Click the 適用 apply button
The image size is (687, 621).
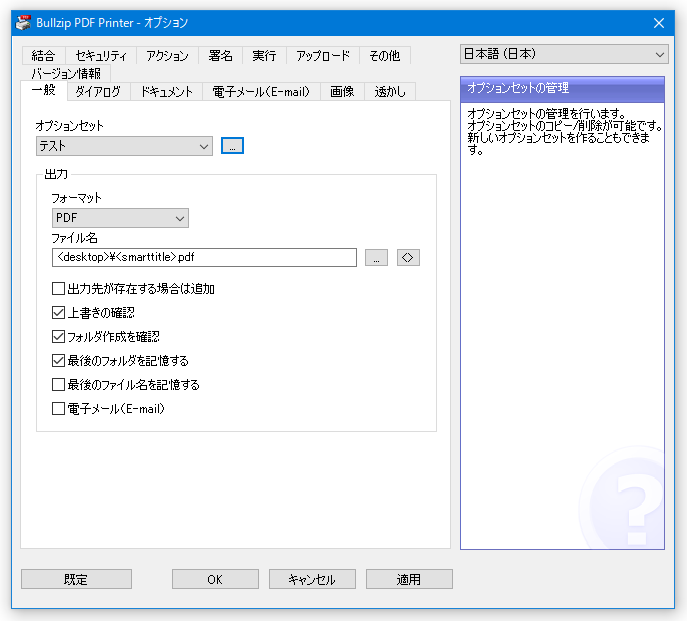(409, 579)
